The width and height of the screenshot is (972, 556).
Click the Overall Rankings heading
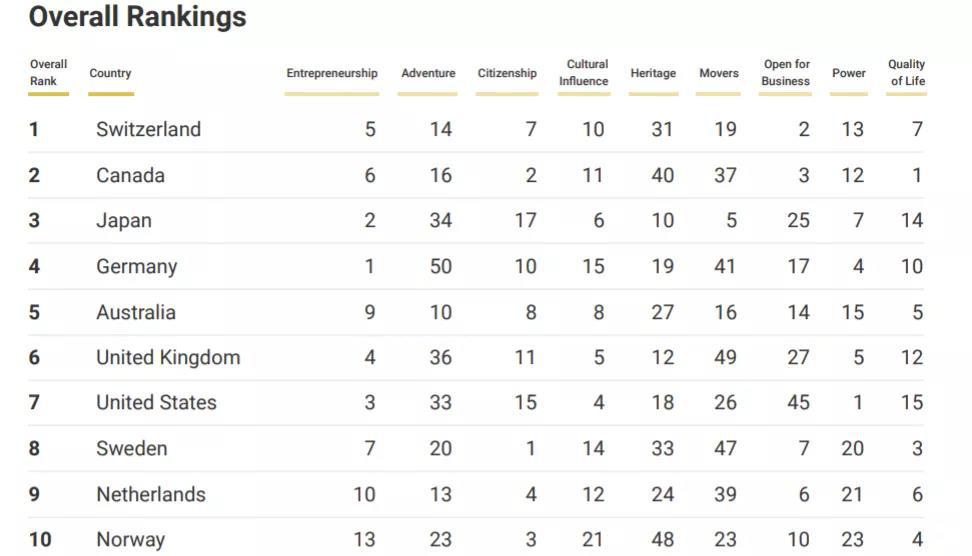coord(137,17)
